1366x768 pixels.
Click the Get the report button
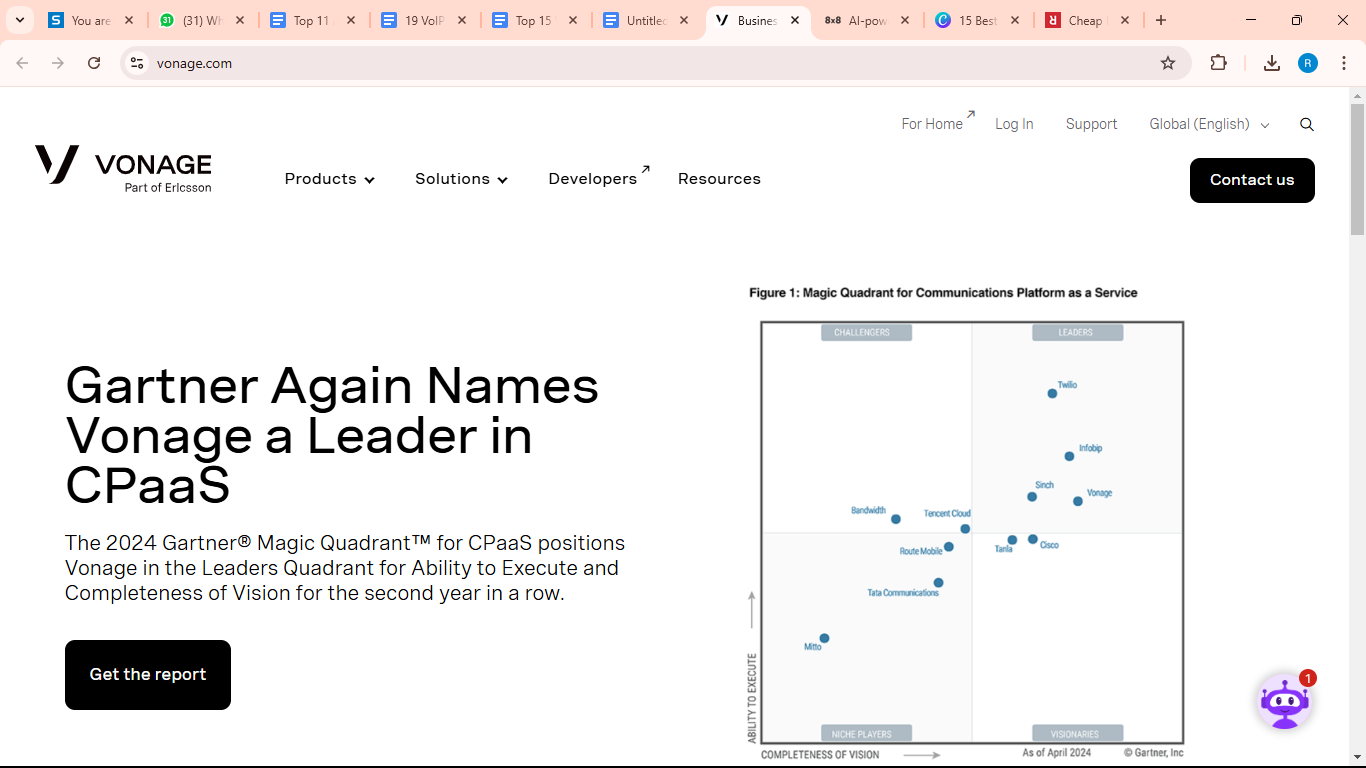click(148, 675)
